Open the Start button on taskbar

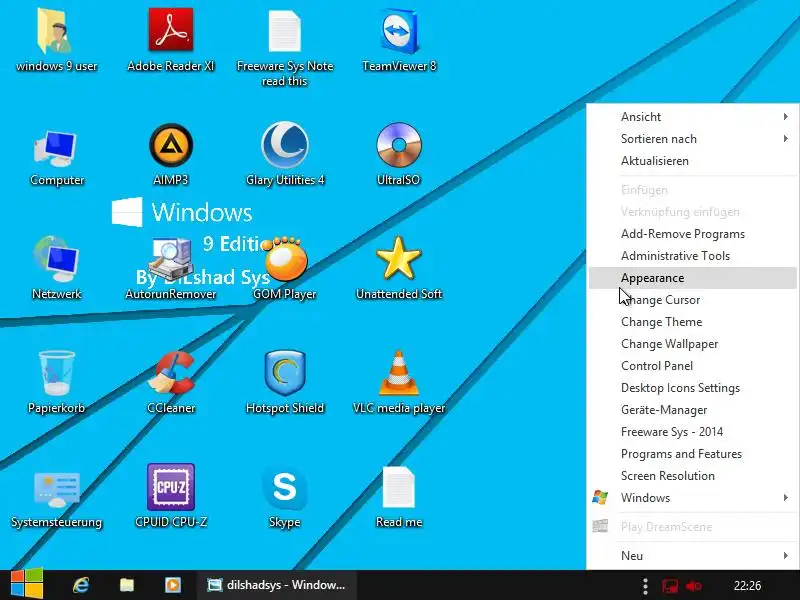pos(27,585)
